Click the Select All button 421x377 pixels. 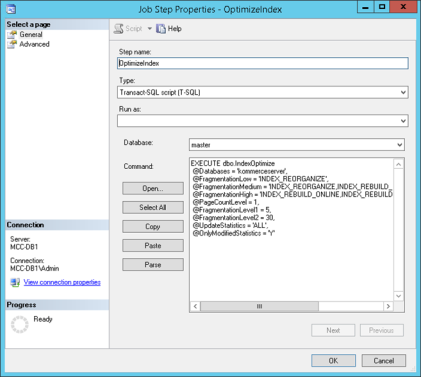153,207
